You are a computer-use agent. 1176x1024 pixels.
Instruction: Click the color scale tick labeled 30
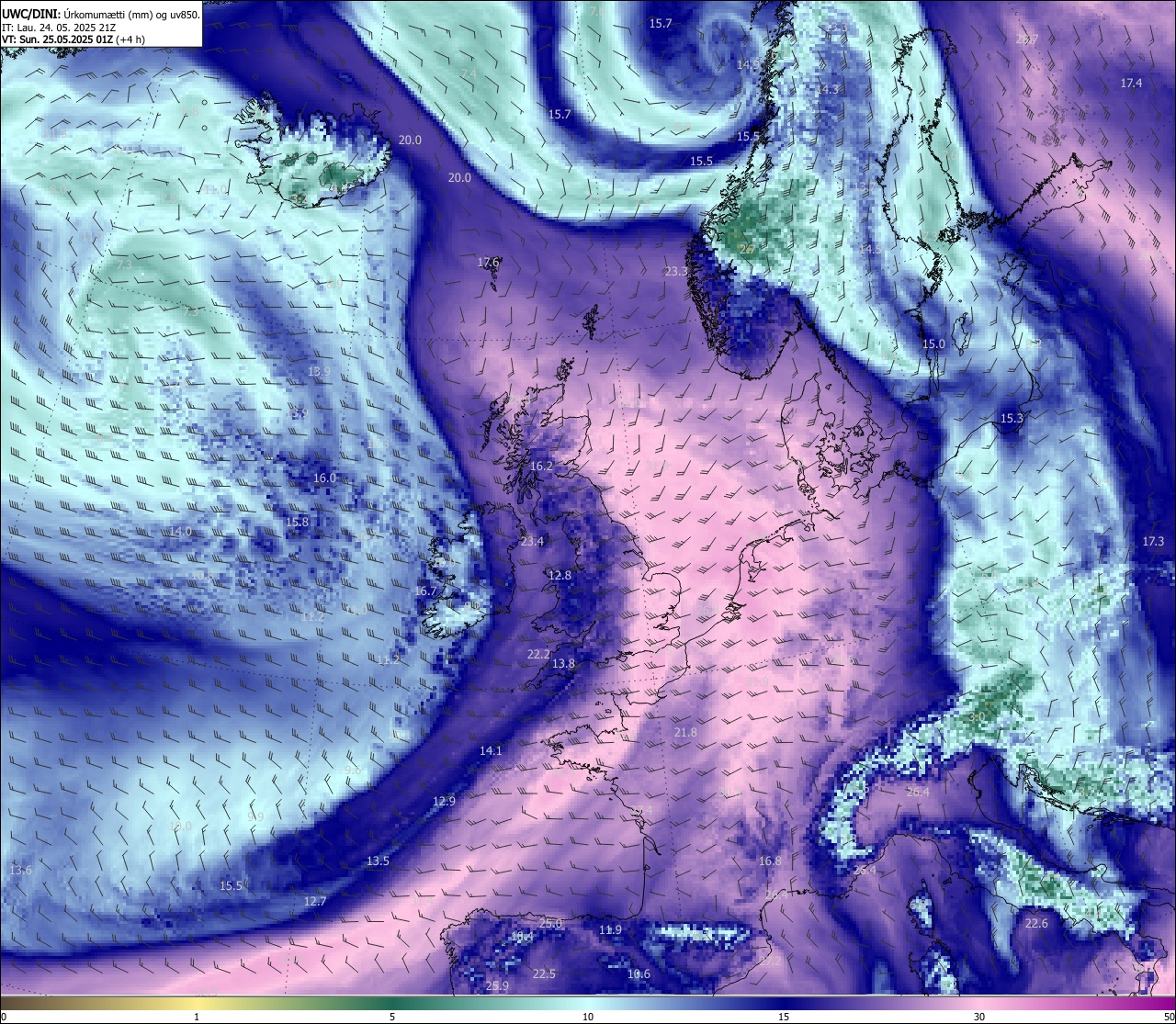(979, 1016)
